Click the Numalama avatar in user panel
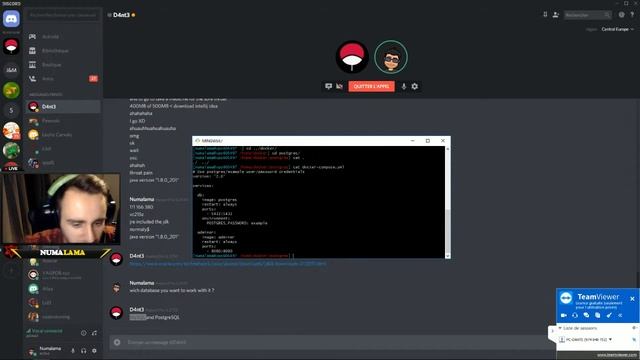This screenshot has height=360, width=640. click(32, 351)
